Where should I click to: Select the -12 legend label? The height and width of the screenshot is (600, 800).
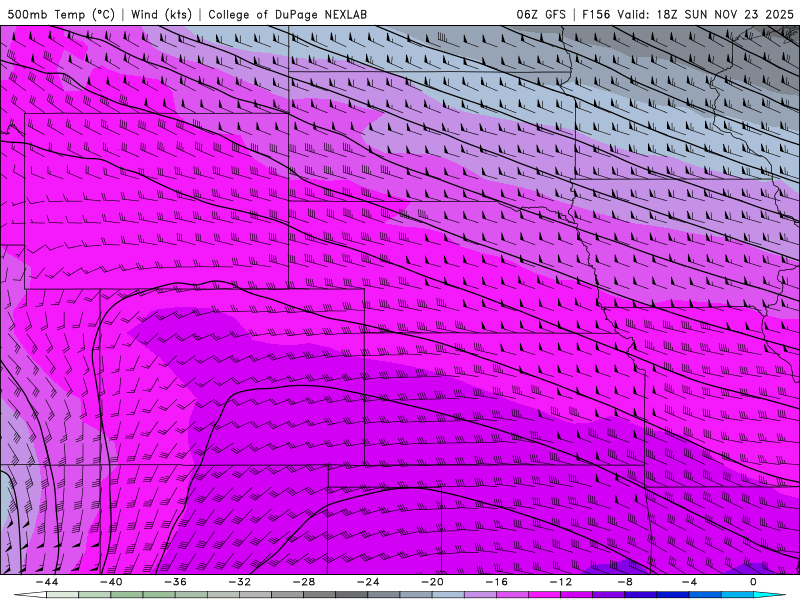[561, 582]
